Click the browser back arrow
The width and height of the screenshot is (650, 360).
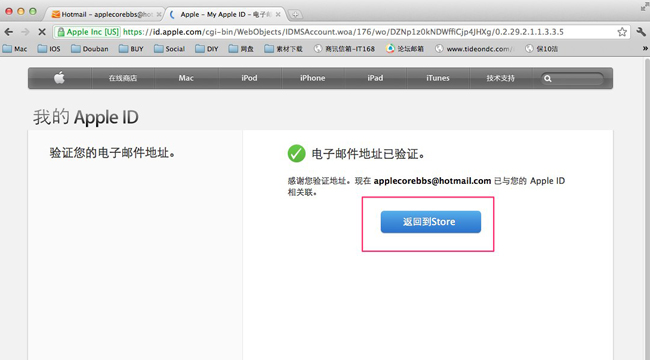9,32
